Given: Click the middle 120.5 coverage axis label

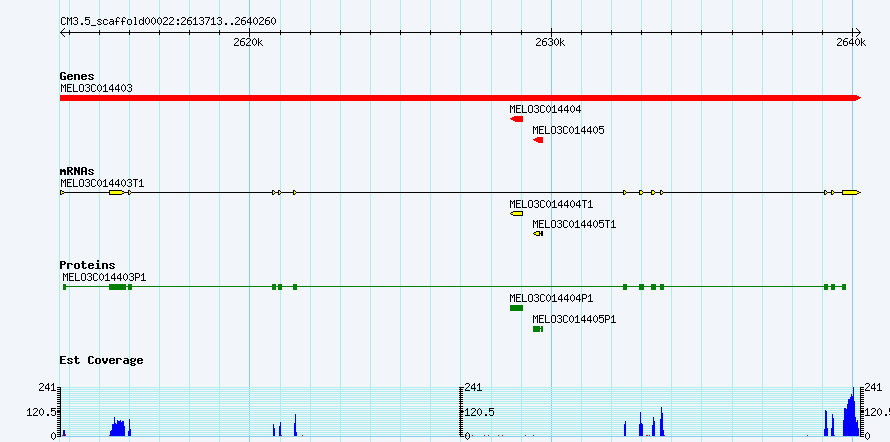Looking at the screenshot, I should coord(480,412).
